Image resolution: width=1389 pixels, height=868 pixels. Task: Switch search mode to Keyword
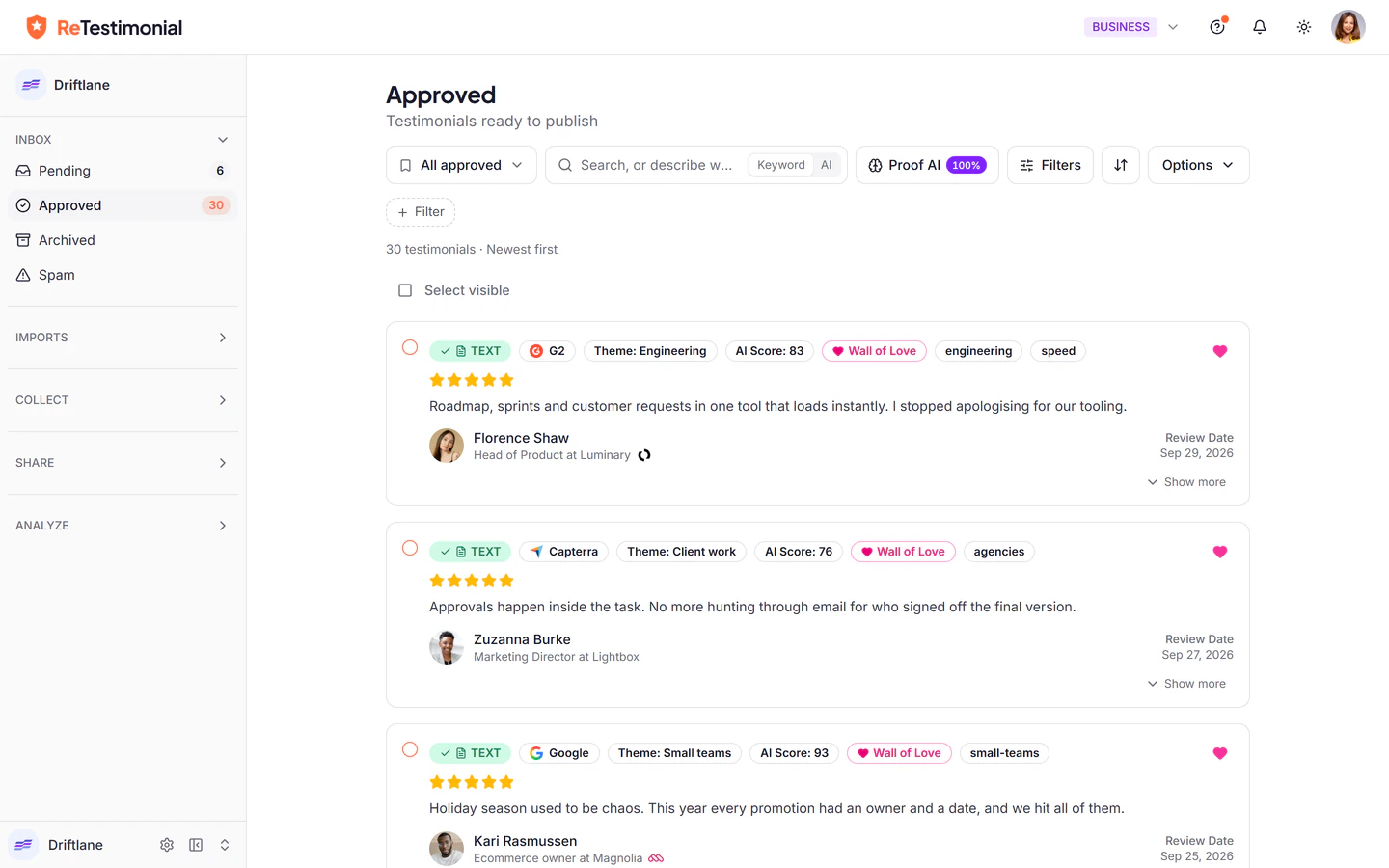pyautogui.click(x=781, y=165)
